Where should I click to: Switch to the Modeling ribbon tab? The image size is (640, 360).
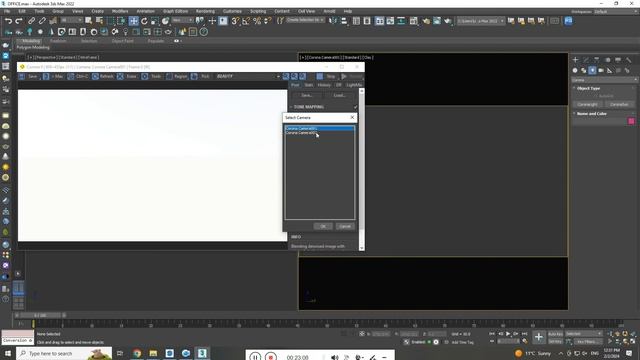tap(31, 41)
